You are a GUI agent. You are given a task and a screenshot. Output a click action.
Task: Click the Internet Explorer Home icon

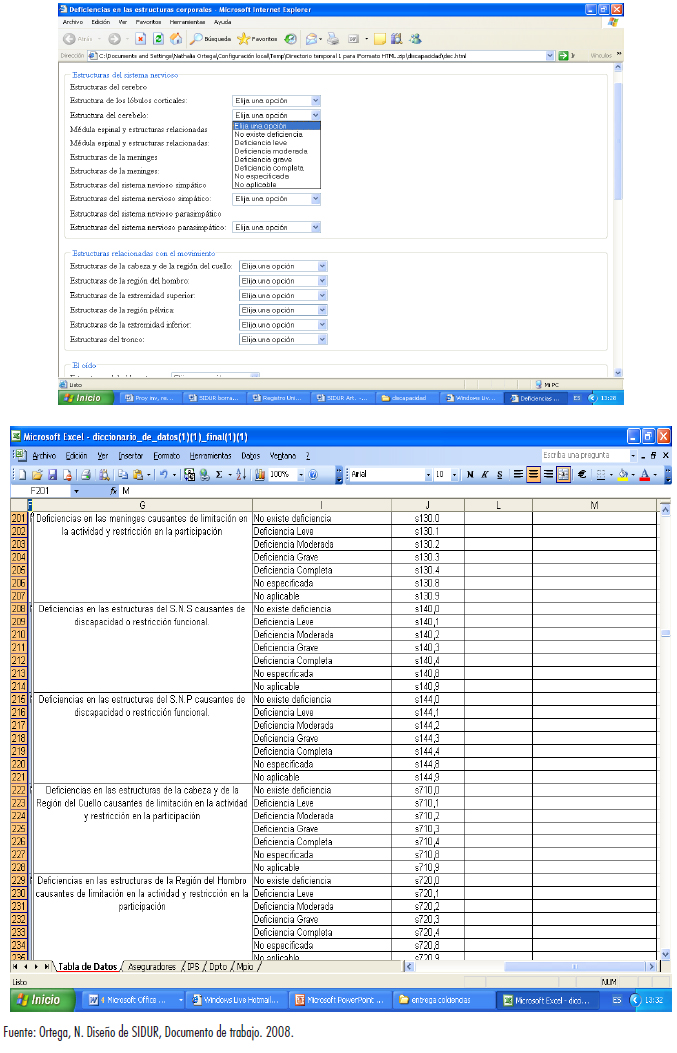tap(176, 39)
